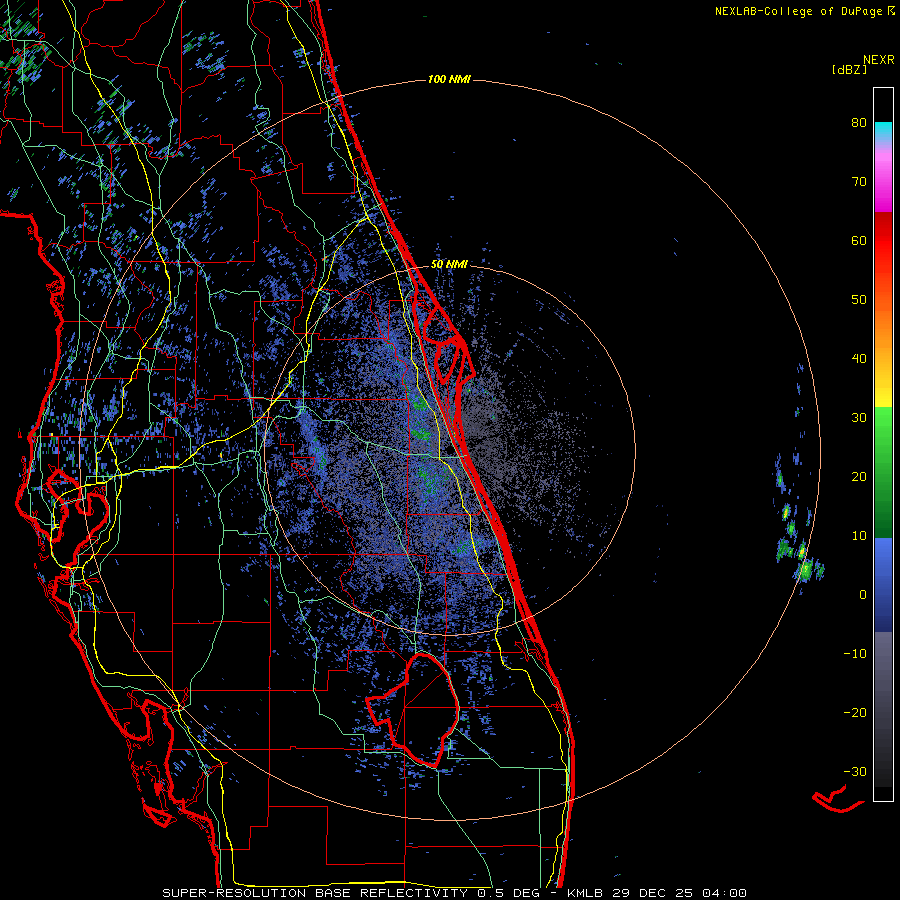The height and width of the screenshot is (900, 900).
Task: Click the bright green segment of color bar
Action: coord(883,428)
